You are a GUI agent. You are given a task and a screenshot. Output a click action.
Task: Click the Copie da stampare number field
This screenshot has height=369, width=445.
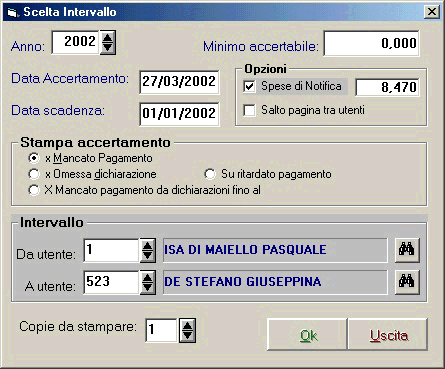(x=161, y=330)
